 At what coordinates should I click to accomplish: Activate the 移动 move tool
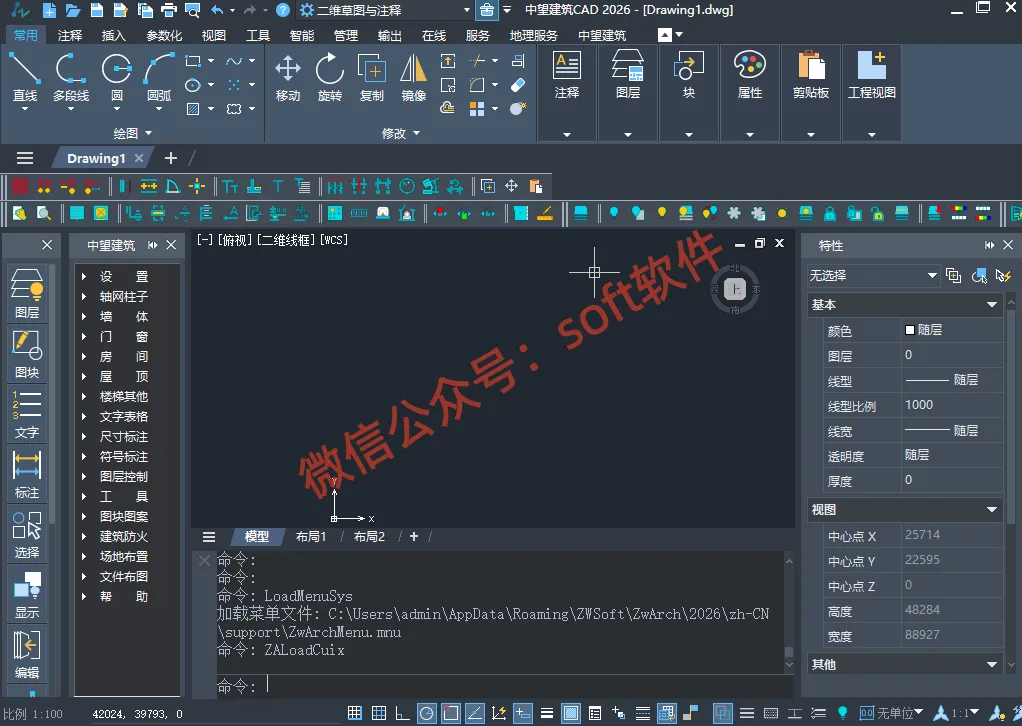point(287,77)
